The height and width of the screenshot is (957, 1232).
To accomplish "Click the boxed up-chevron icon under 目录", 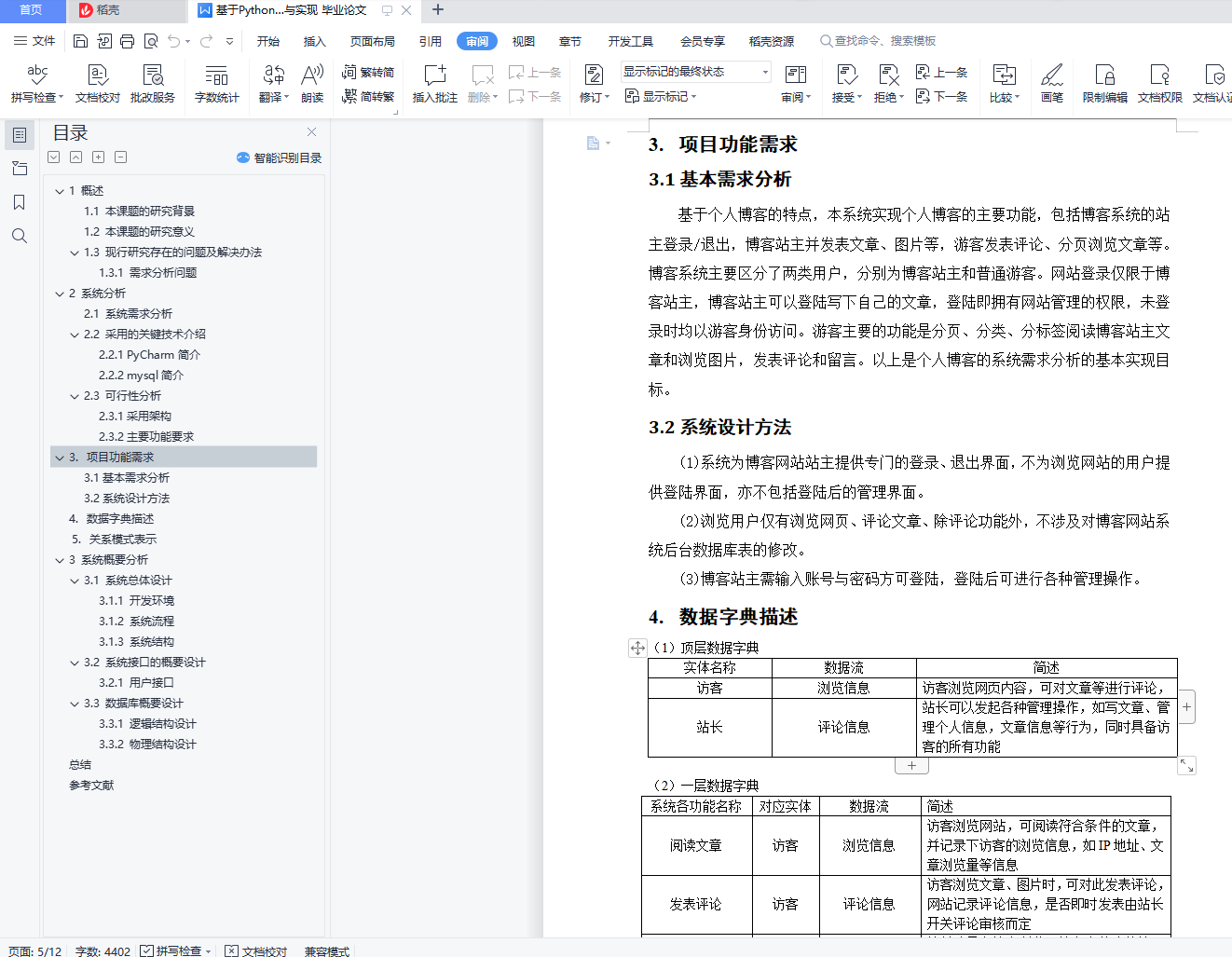I will point(76,157).
